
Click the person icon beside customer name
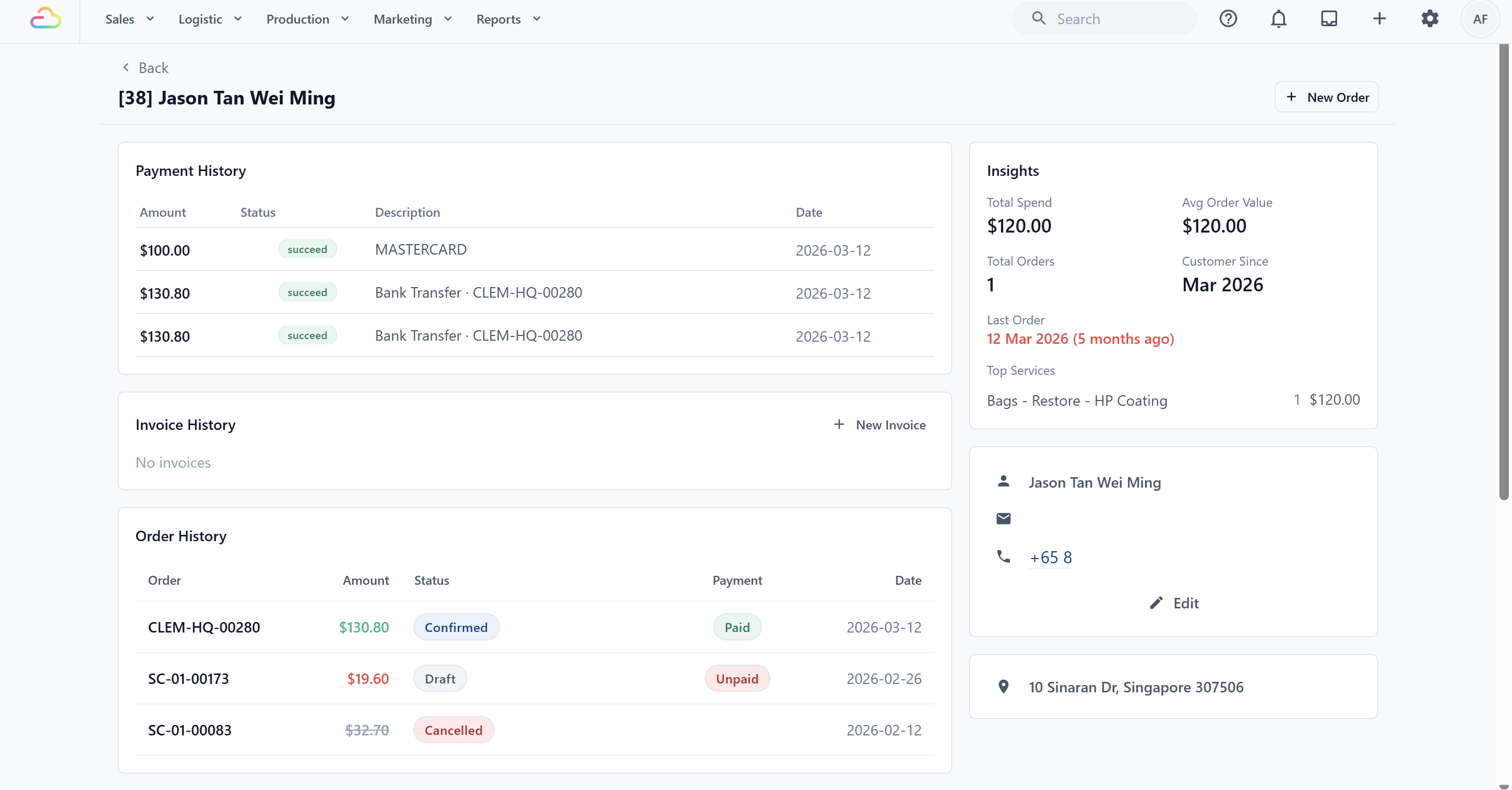1003,481
